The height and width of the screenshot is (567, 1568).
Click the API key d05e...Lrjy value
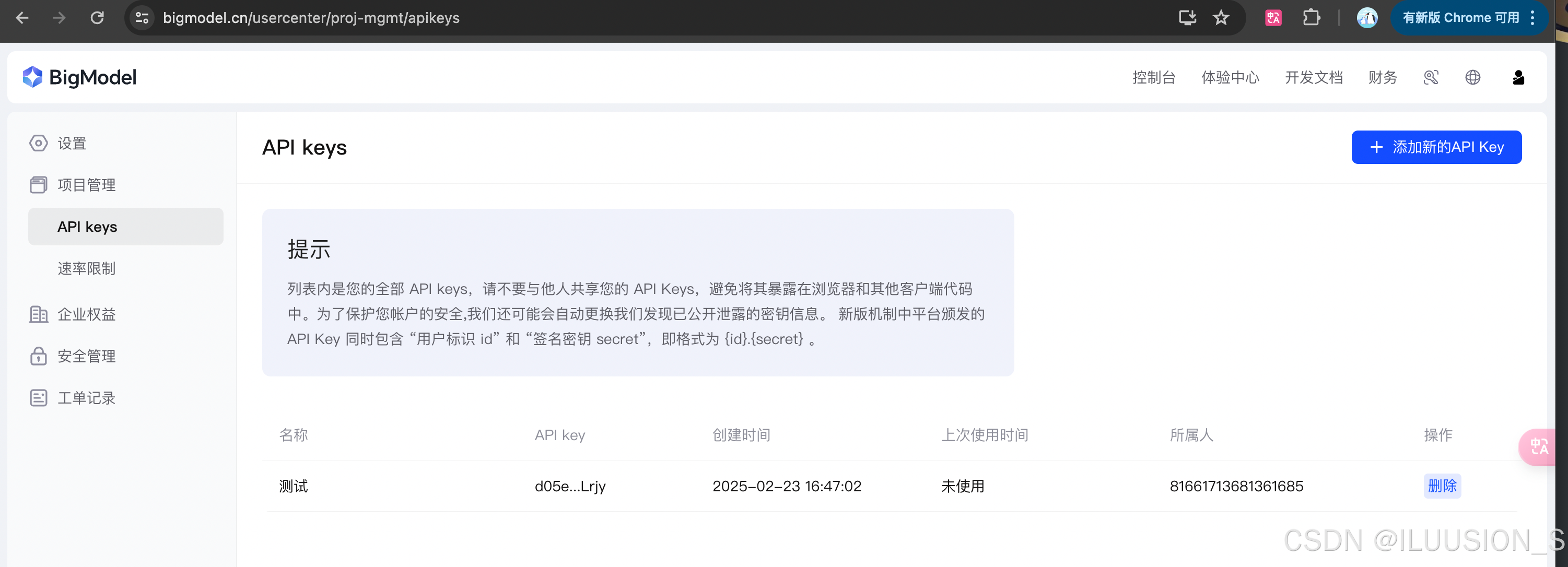pyautogui.click(x=570, y=486)
